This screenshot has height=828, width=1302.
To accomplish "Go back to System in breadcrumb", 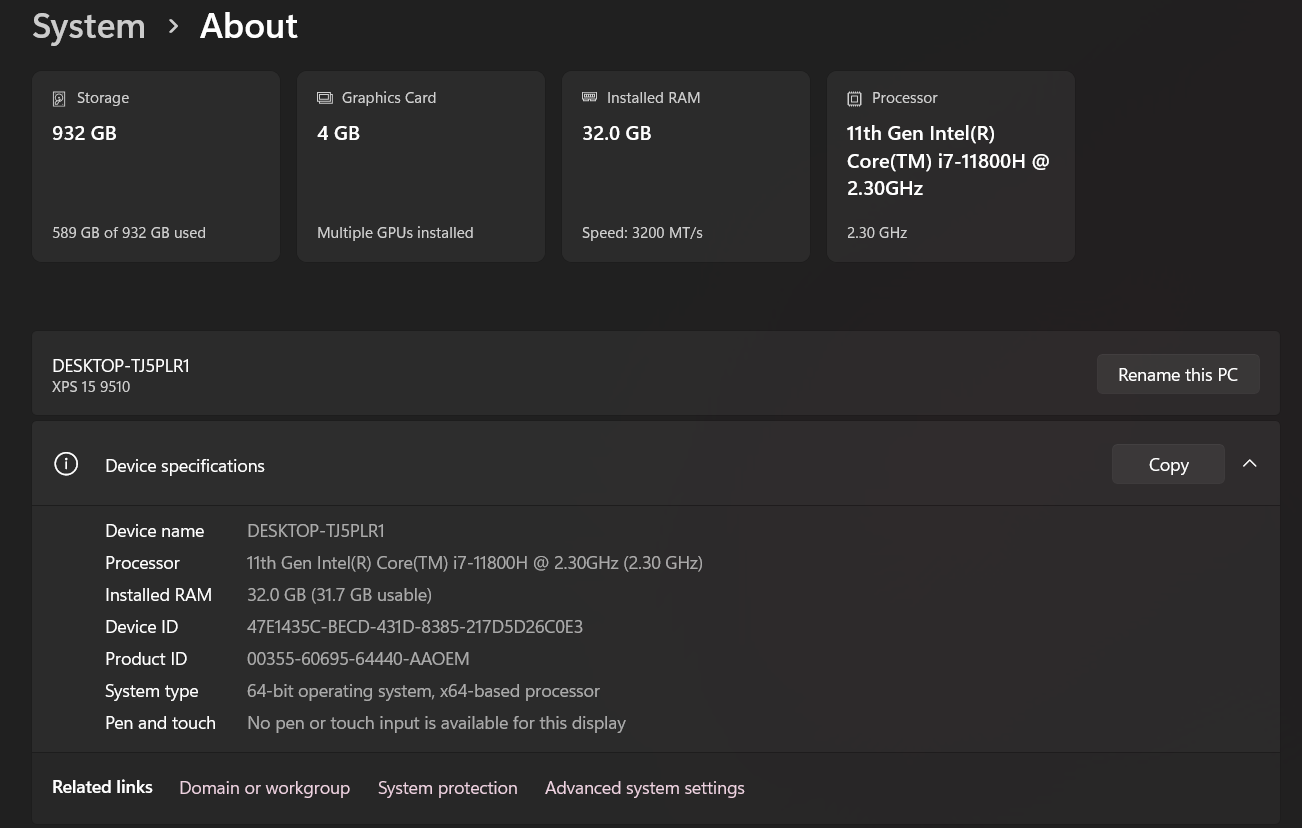I will [x=89, y=27].
